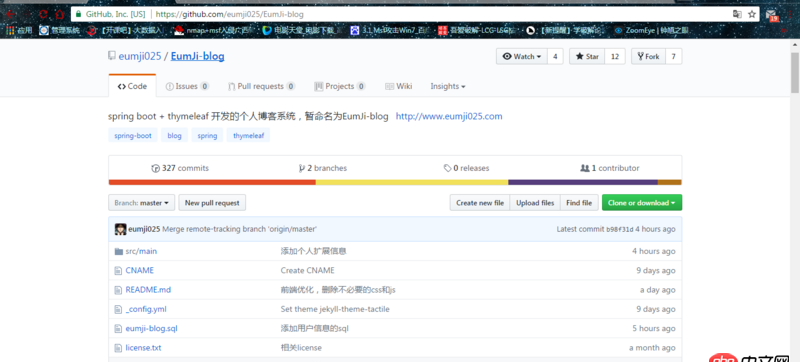Open the eumji025 user profile link

click(x=140, y=56)
